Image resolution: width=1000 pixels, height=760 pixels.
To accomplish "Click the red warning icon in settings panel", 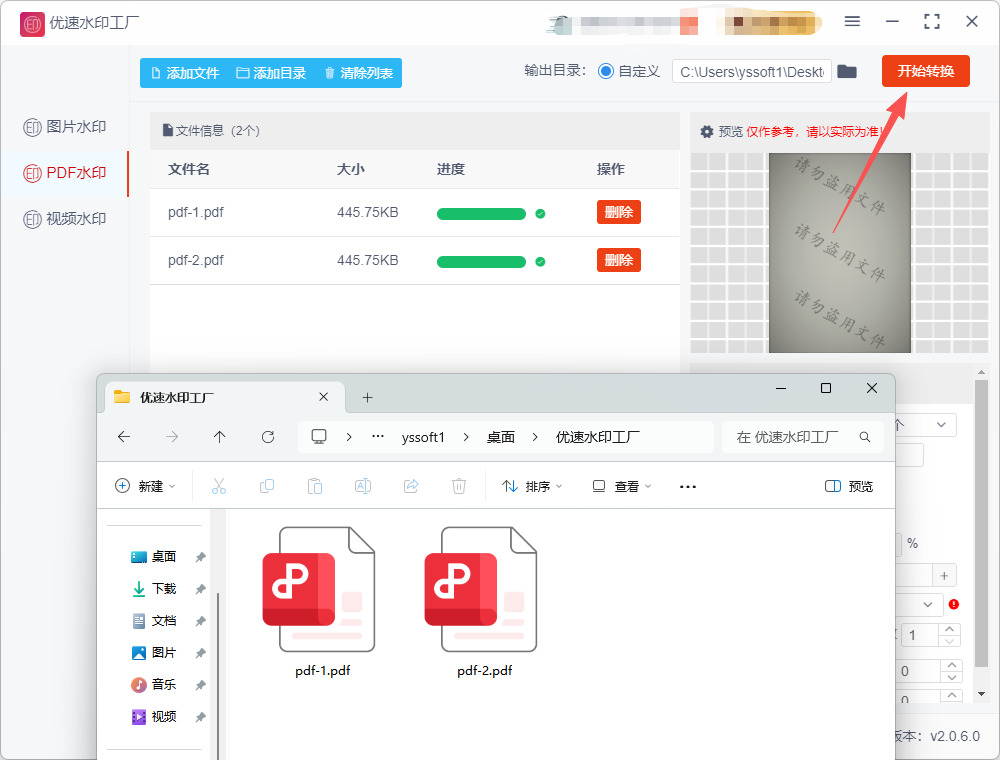I will 953,604.
